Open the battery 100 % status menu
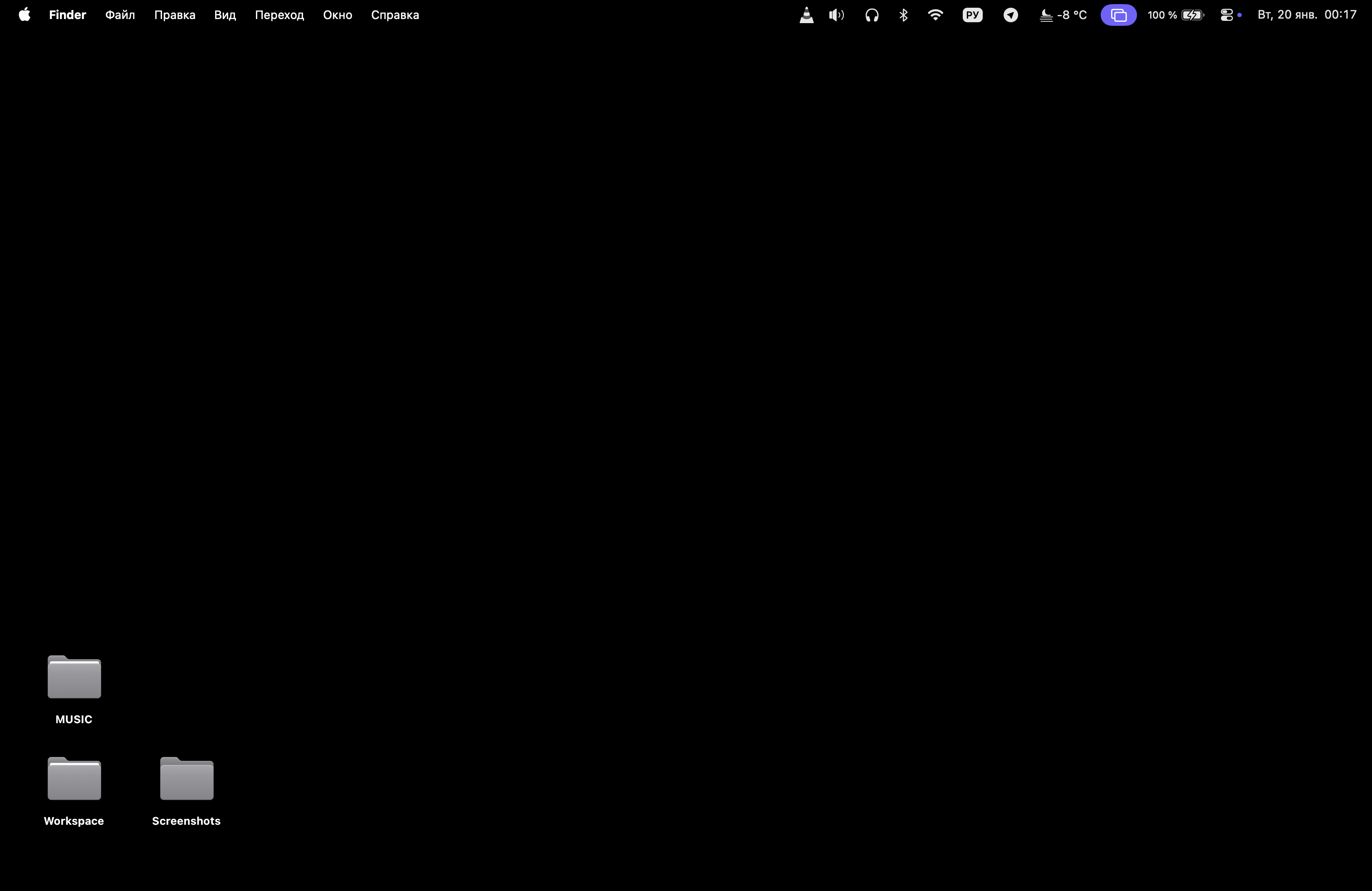Viewport: 1372px width, 891px height. [1176, 15]
